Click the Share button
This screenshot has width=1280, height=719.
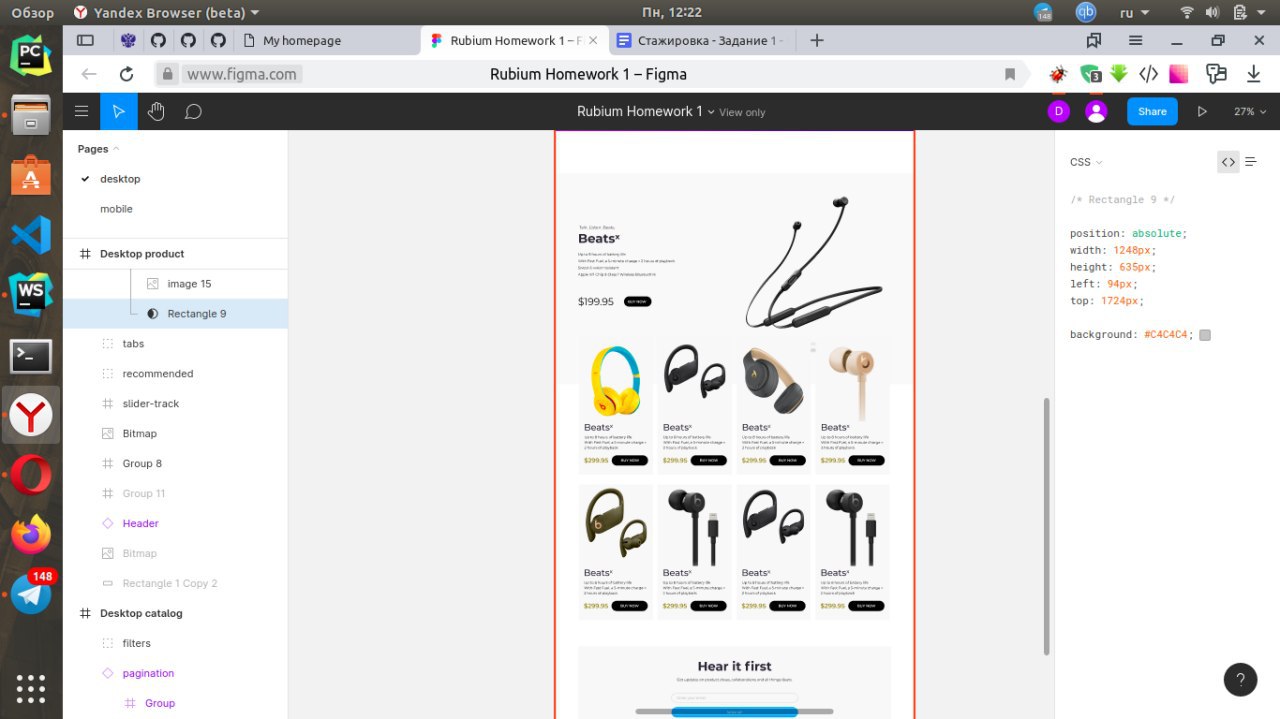pyautogui.click(x=1152, y=112)
